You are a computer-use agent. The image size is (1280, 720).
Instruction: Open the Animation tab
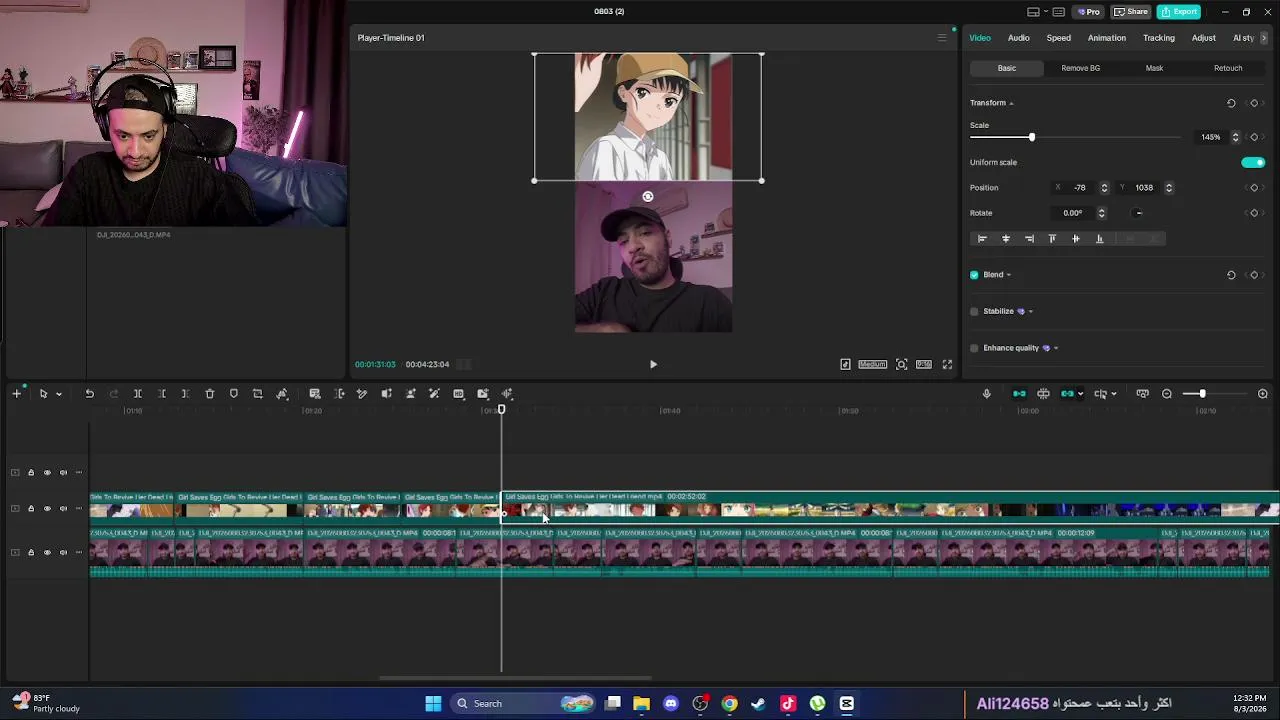click(1107, 38)
